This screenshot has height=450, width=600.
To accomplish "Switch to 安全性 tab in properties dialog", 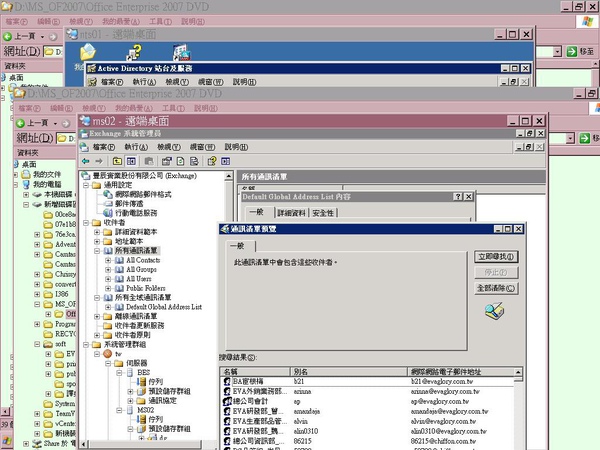I will [323, 213].
